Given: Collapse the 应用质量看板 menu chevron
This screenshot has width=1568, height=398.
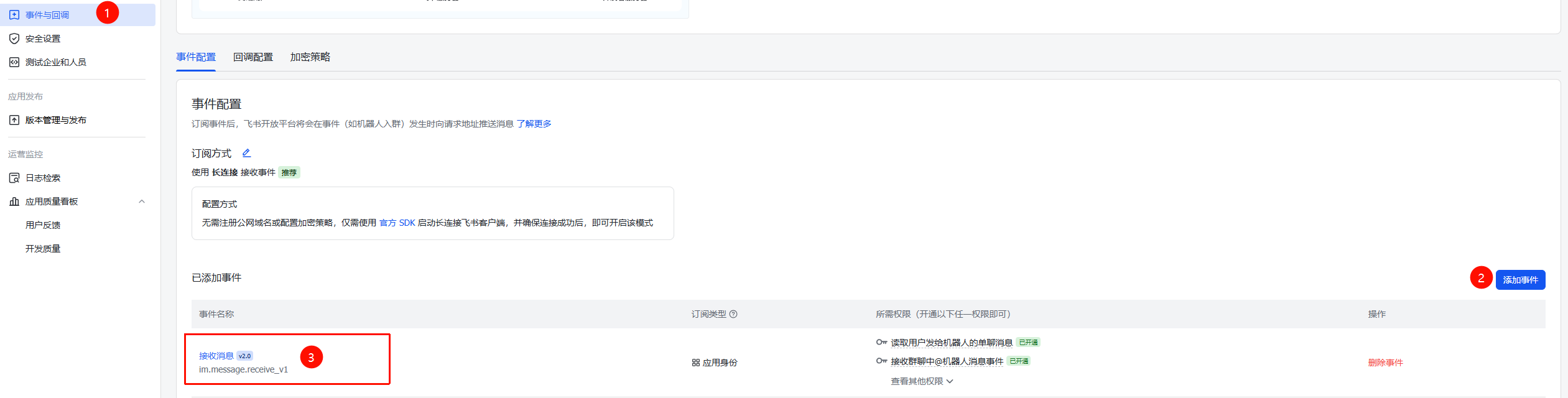Looking at the screenshot, I should 142,201.
